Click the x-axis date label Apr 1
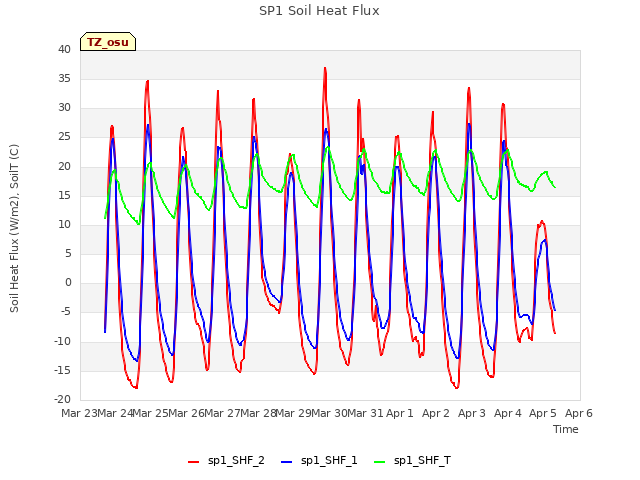This screenshot has width=640, height=480. coord(400,413)
